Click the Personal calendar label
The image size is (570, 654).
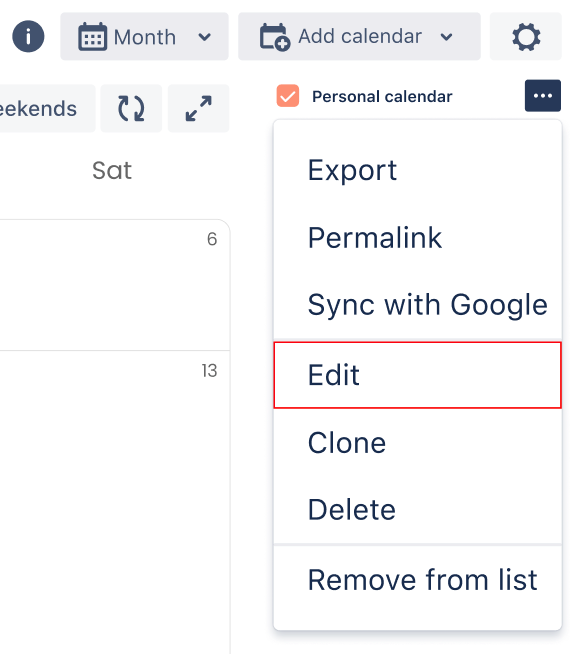pos(382,96)
